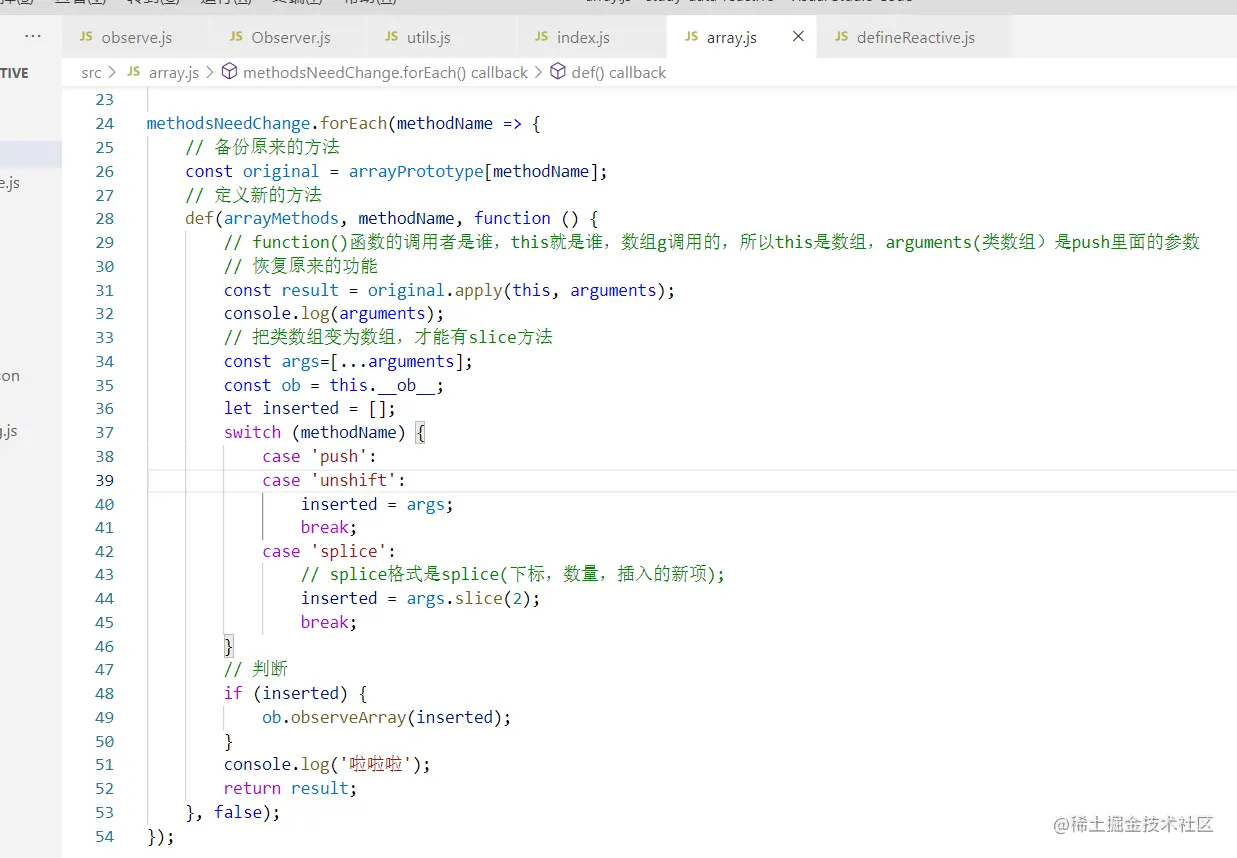Screen dimensions: 1237x858
Task: Click line number 39 in the gutter
Action: point(104,480)
